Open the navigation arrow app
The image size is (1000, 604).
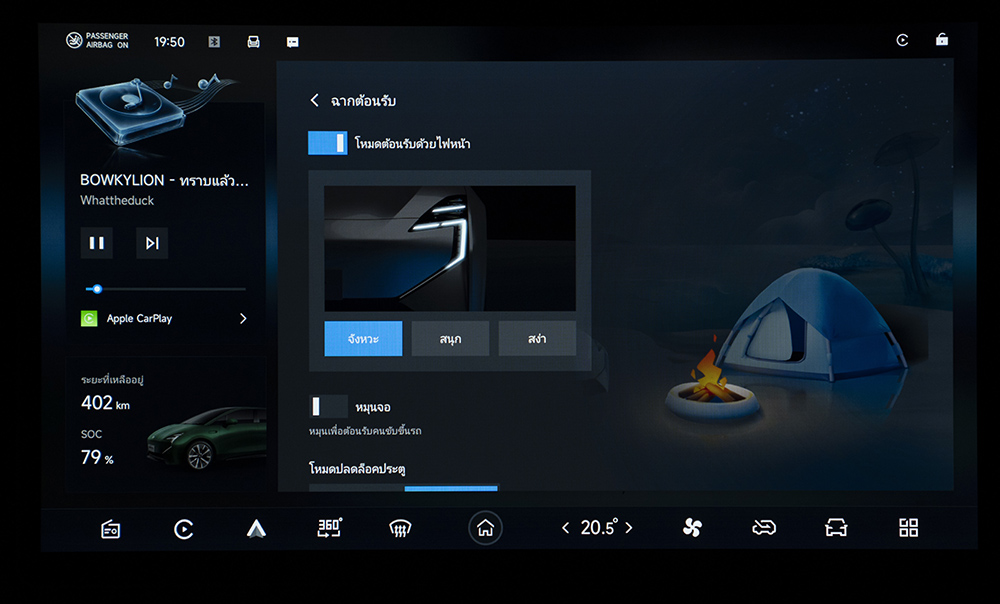coord(256,529)
